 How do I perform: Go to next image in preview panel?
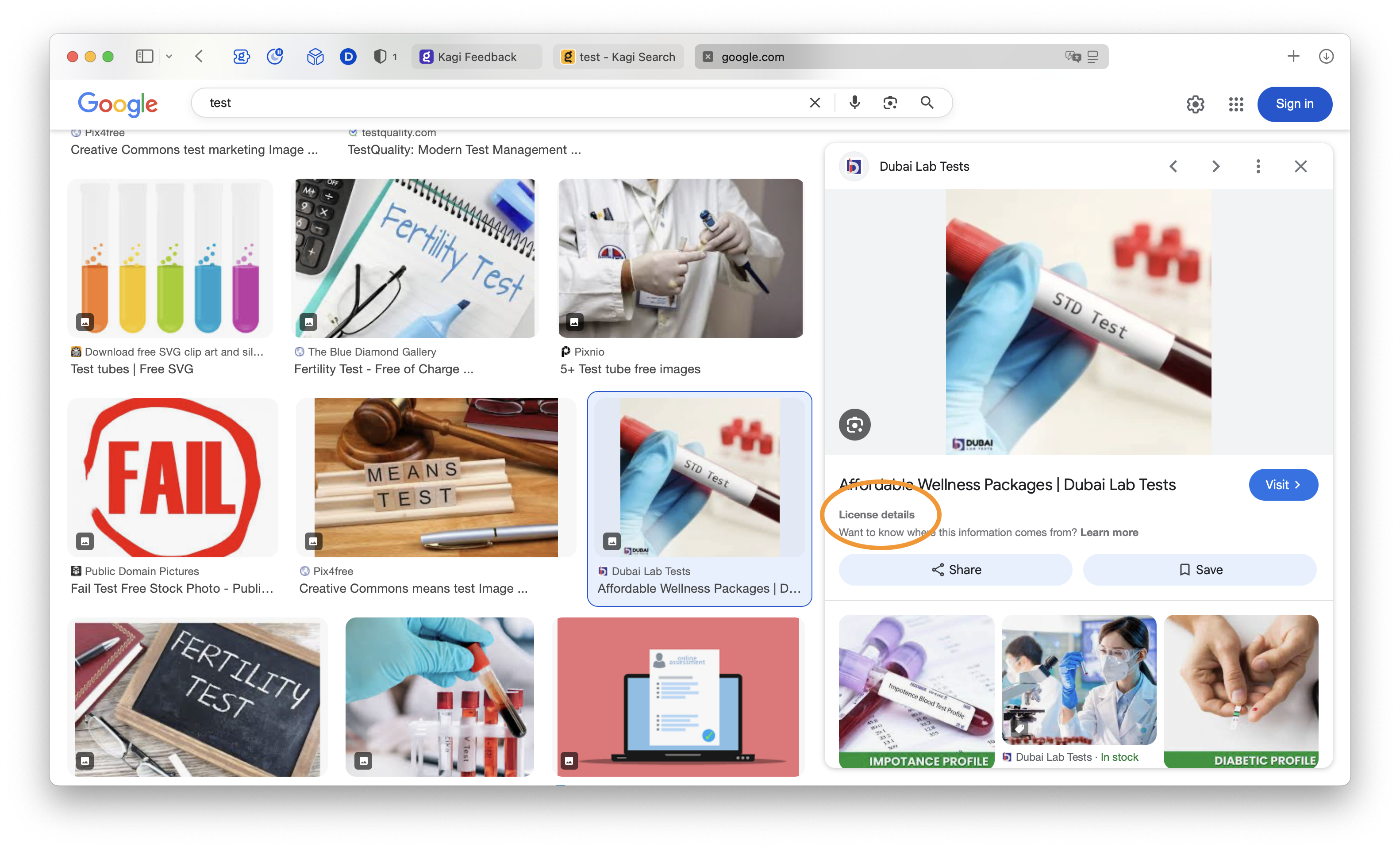(x=1215, y=166)
